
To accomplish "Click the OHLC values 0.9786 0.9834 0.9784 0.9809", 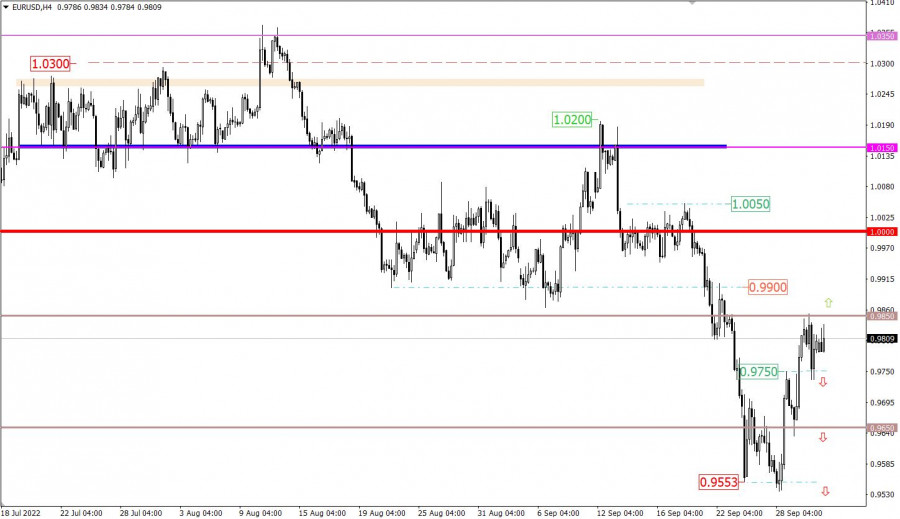I will coord(109,7).
